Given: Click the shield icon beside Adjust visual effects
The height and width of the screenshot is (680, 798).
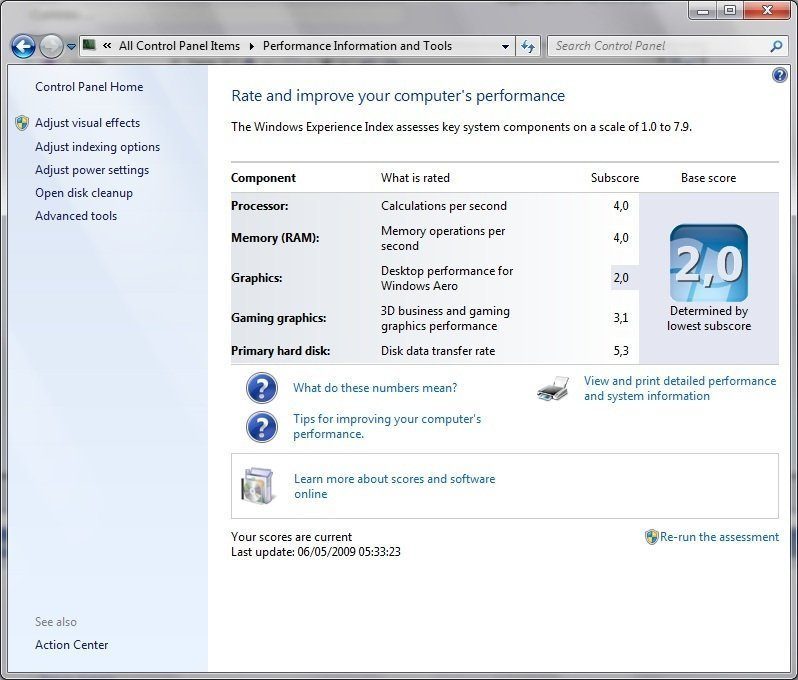Looking at the screenshot, I should point(22,123).
